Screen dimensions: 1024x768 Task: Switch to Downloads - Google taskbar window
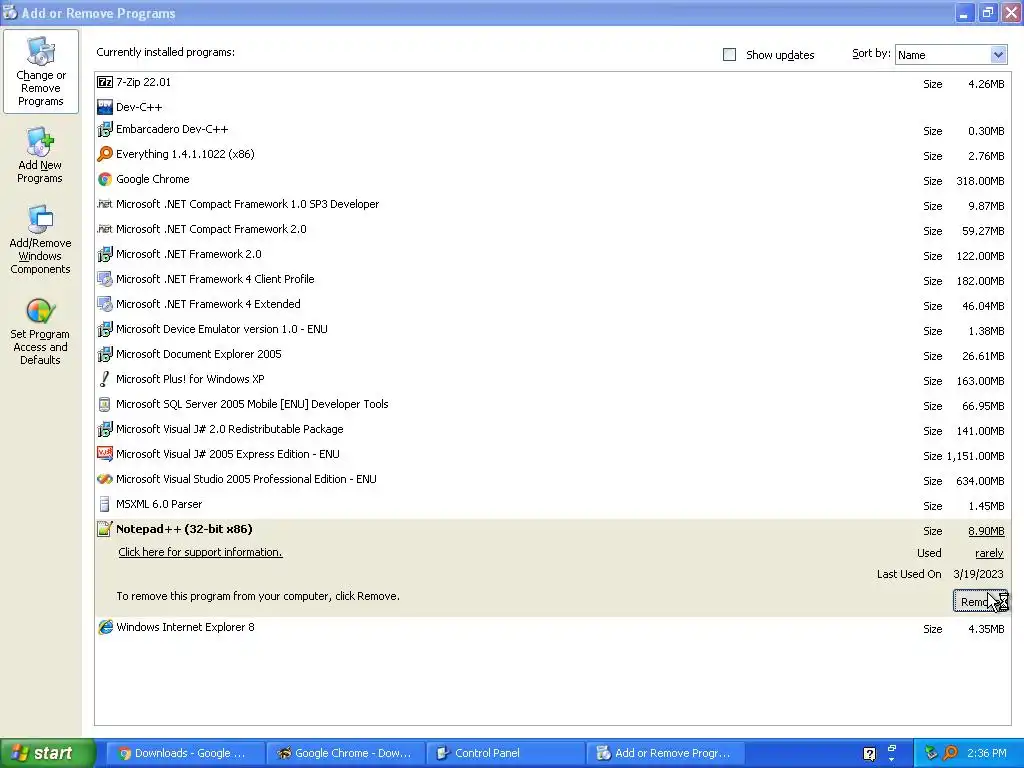pos(185,753)
